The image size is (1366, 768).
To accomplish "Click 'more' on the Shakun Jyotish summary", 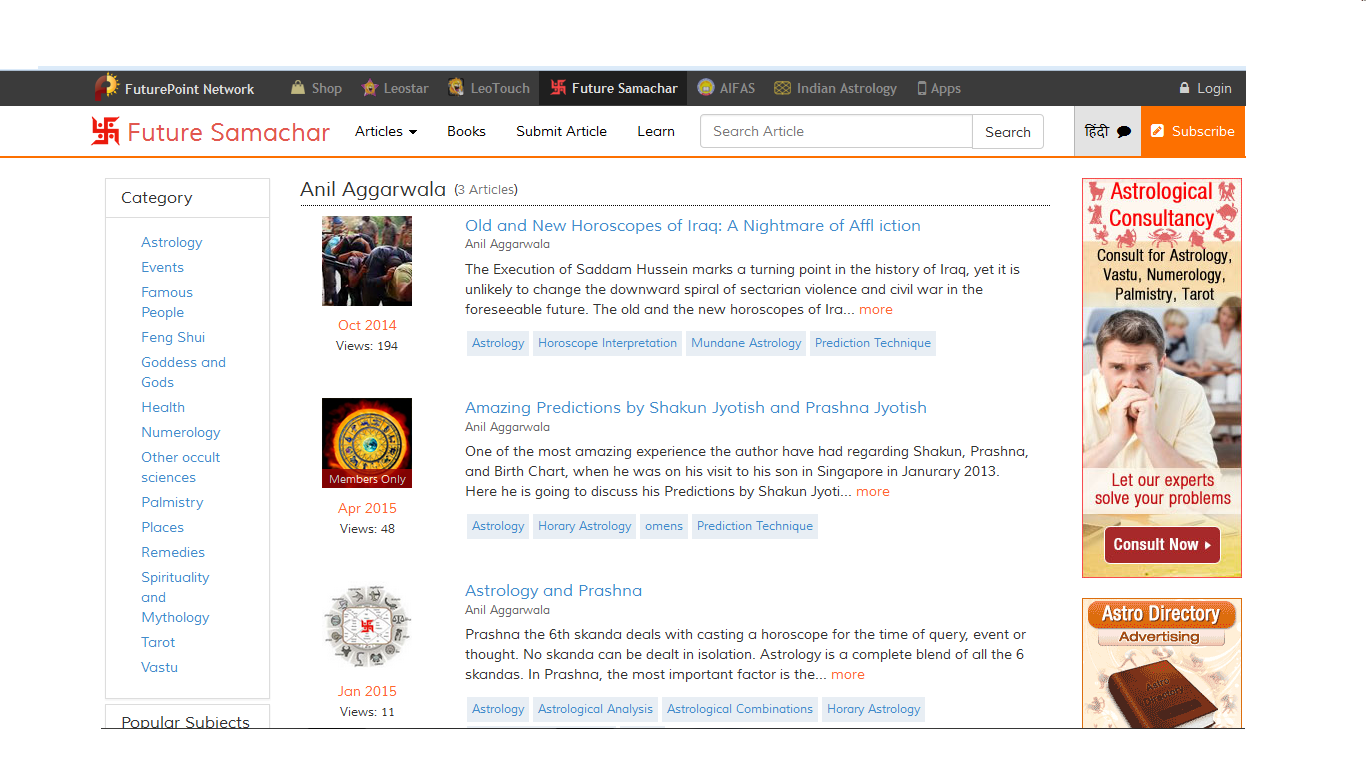I will point(873,491).
